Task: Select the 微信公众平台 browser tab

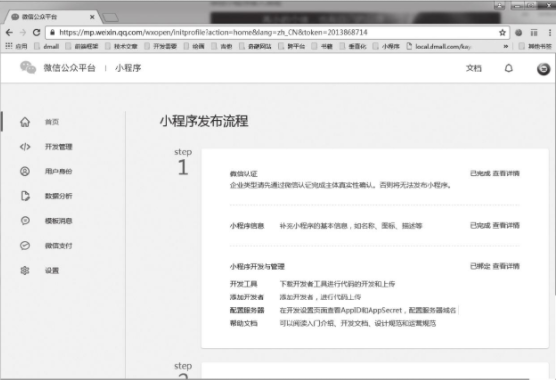Action: point(52,17)
